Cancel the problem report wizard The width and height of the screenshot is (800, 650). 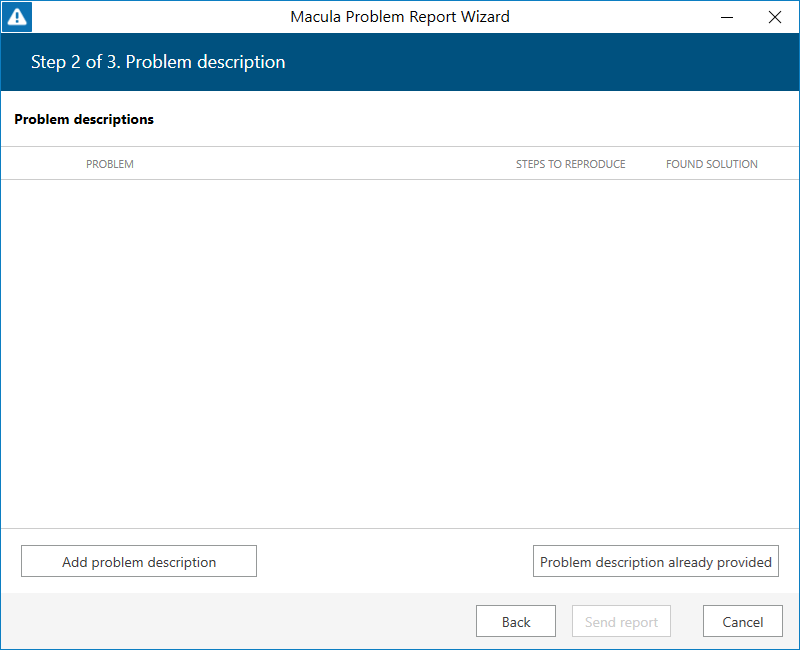[x=742, y=621]
